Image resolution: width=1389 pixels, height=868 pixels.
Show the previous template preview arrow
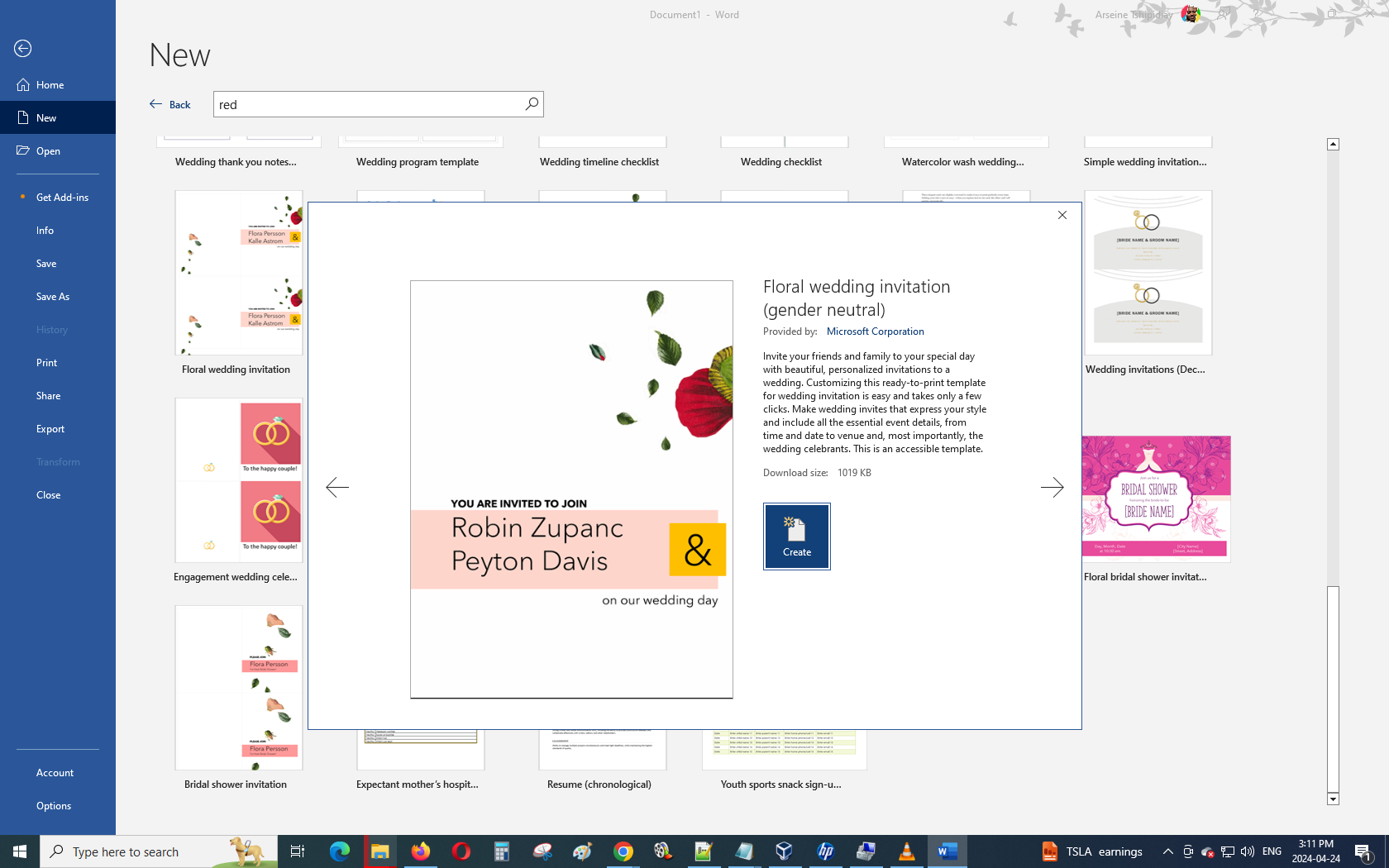337,487
